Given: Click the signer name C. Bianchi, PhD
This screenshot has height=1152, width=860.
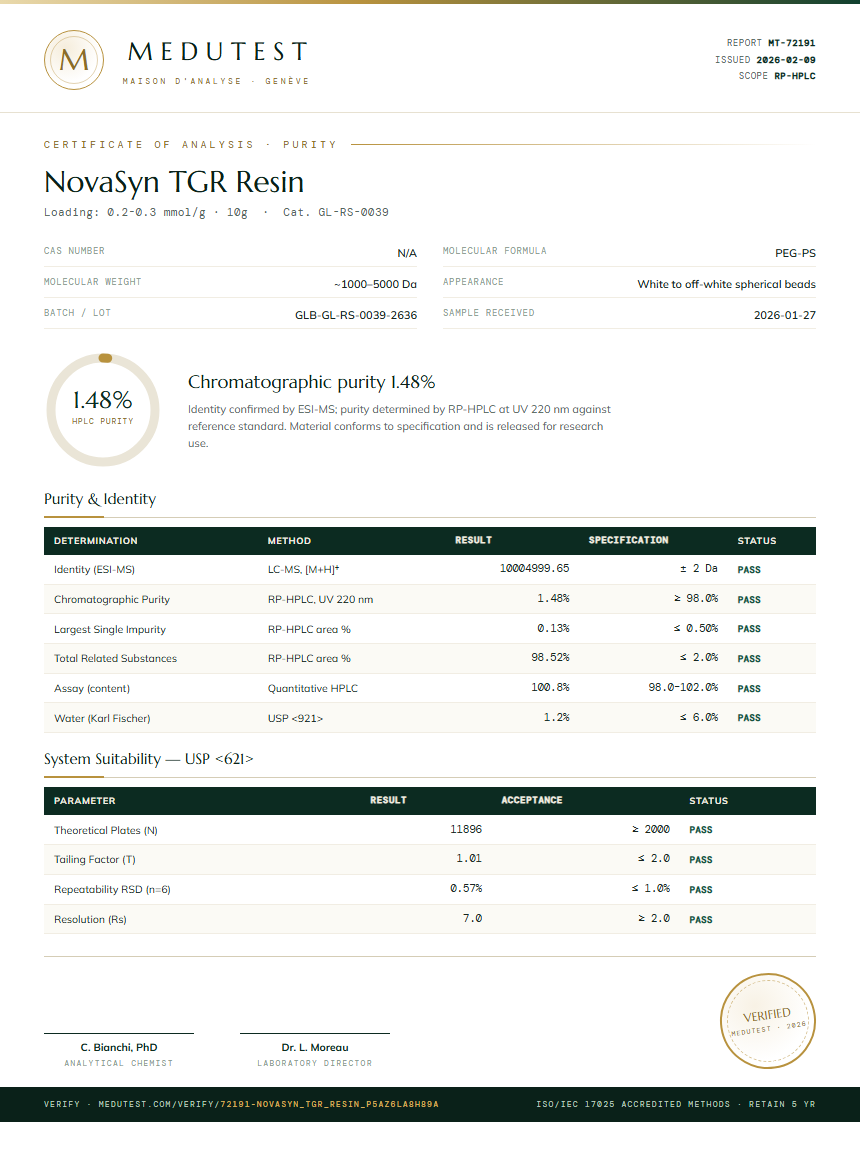Looking at the screenshot, I should coord(119,1048).
